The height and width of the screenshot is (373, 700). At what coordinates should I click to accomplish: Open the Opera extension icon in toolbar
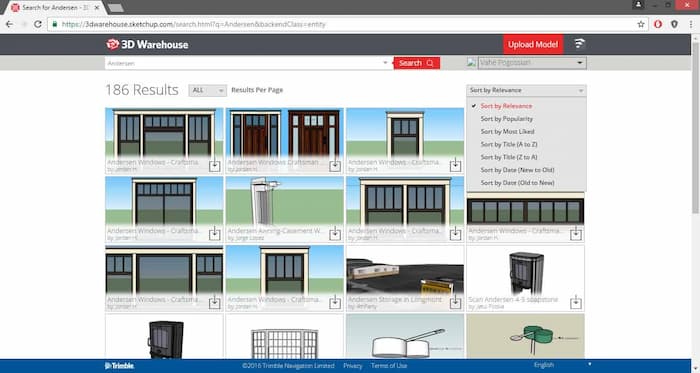658,24
